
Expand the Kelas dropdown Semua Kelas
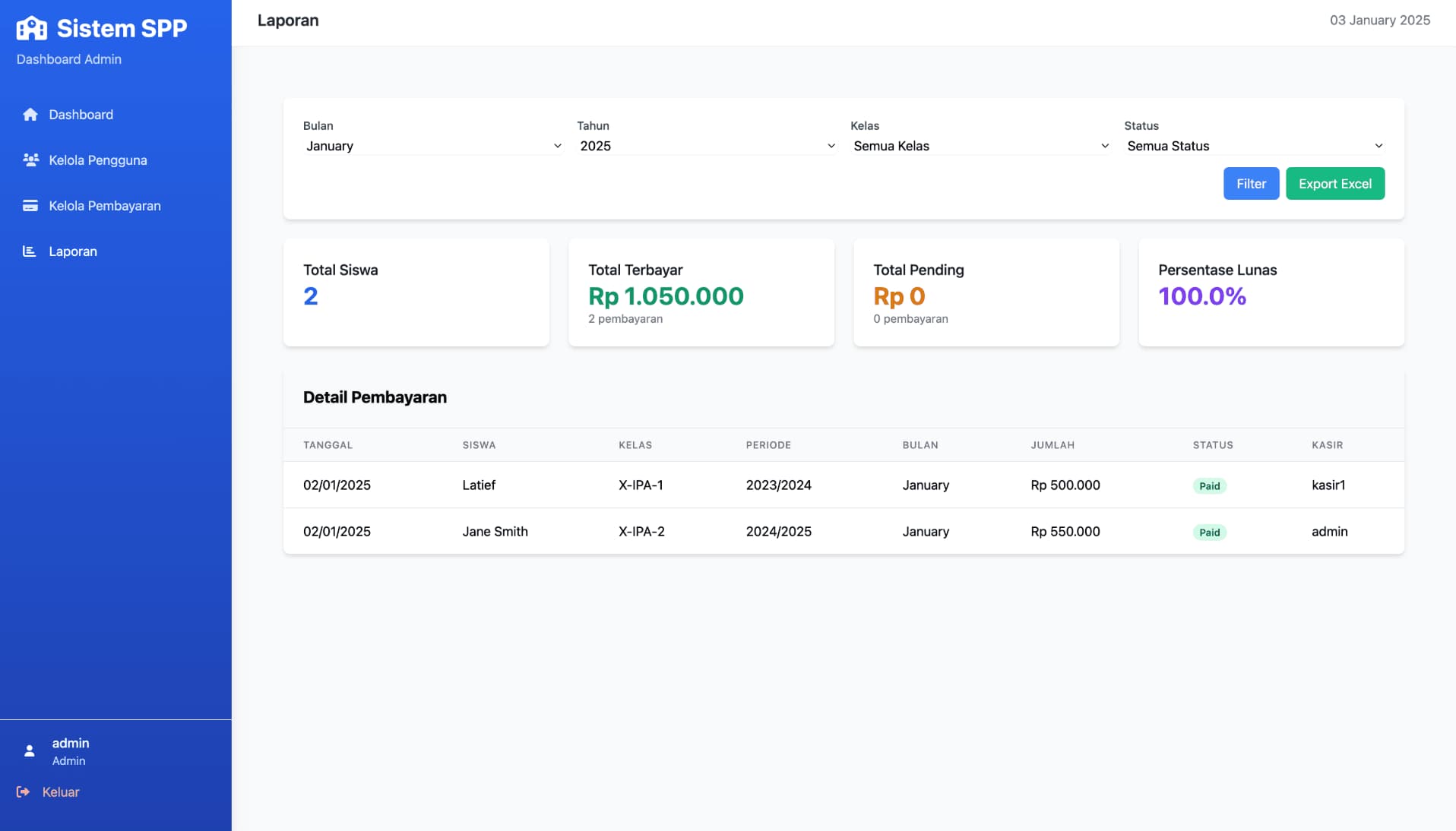coord(980,146)
